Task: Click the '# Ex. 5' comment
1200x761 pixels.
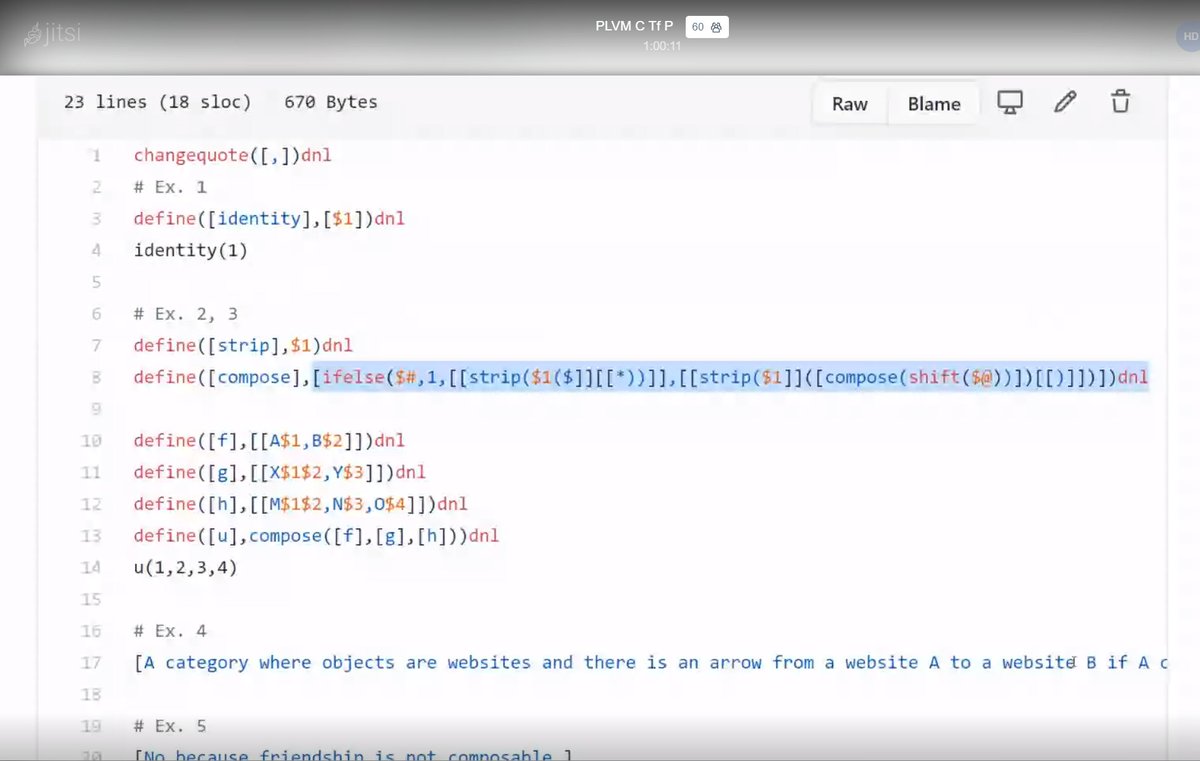Action: coord(170,726)
